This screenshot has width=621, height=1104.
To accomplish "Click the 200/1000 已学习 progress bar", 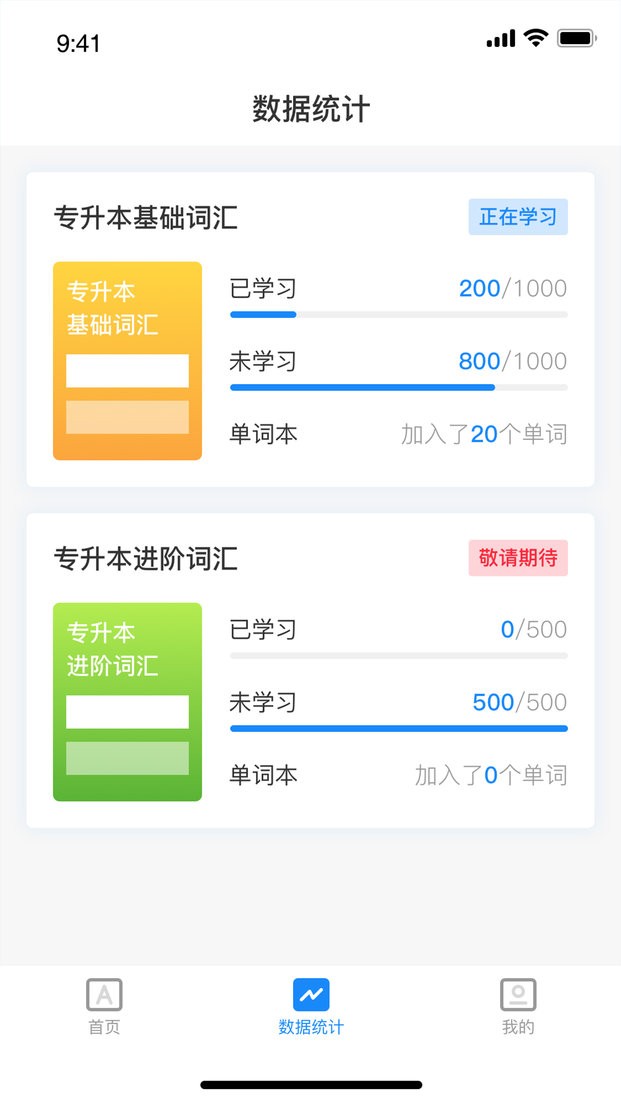I will pos(398,314).
